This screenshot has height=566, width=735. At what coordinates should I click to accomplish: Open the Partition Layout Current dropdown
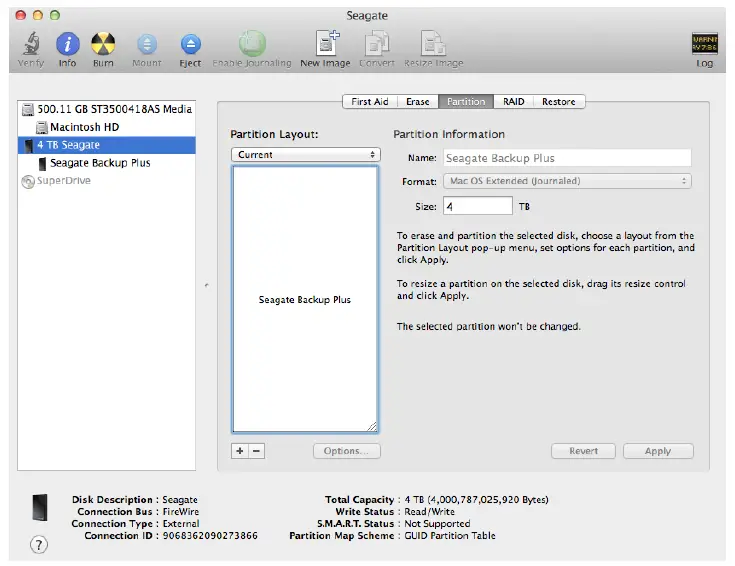[x=306, y=155]
